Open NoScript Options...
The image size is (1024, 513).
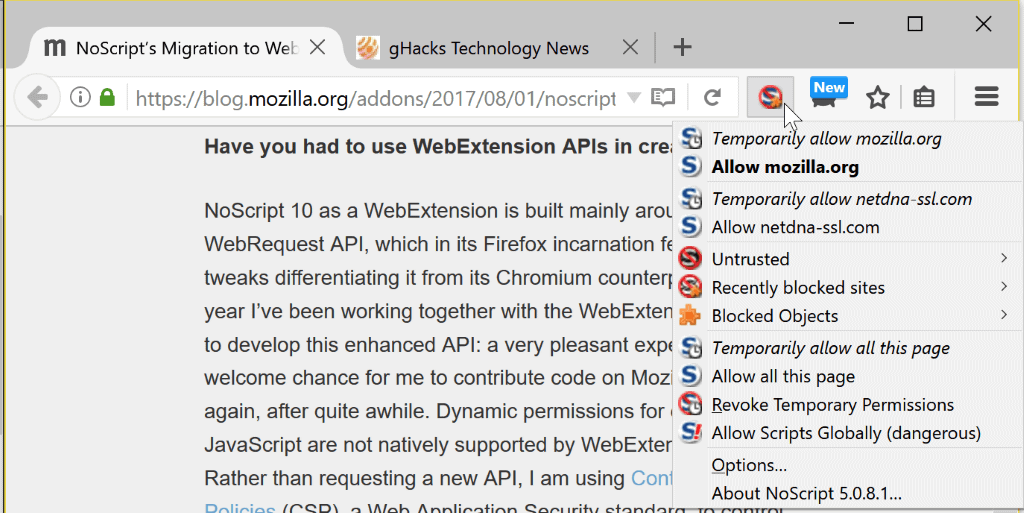tap(847, 465)
